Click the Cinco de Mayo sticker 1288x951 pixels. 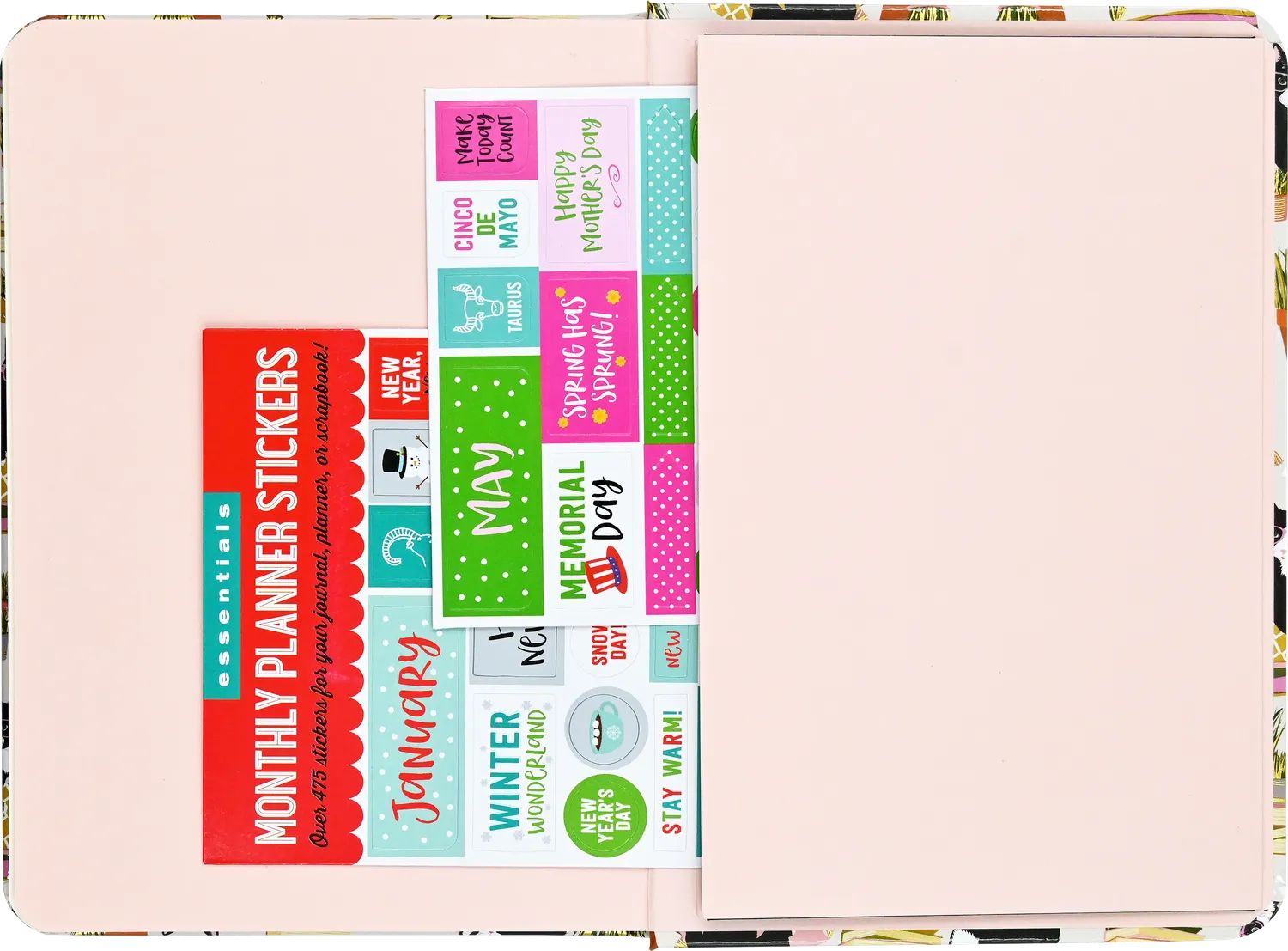(x=487, y=224)
